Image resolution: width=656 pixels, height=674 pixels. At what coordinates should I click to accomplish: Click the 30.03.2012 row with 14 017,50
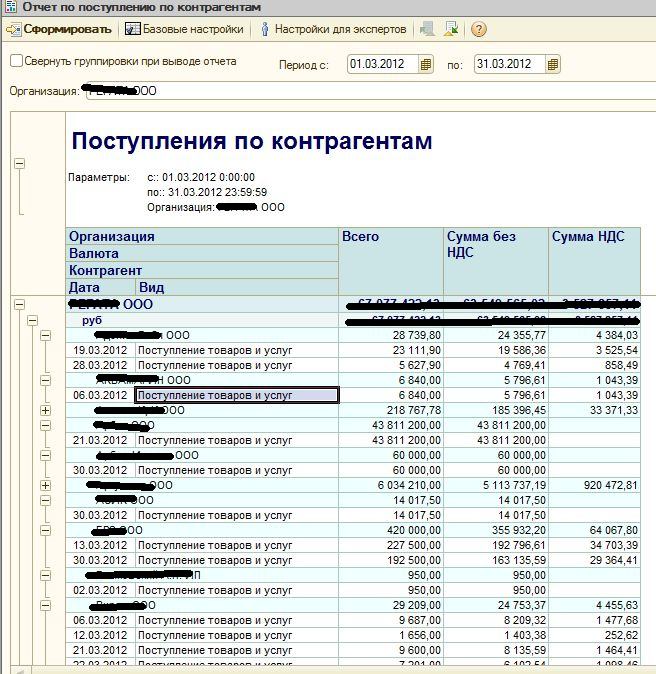coord(353,515)
